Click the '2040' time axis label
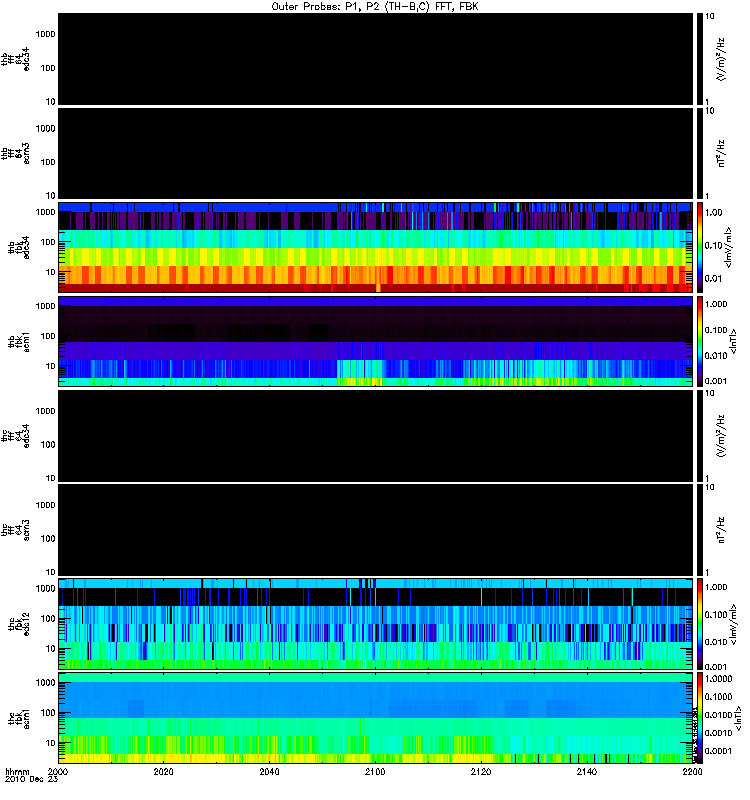 [x=269, y=772]
